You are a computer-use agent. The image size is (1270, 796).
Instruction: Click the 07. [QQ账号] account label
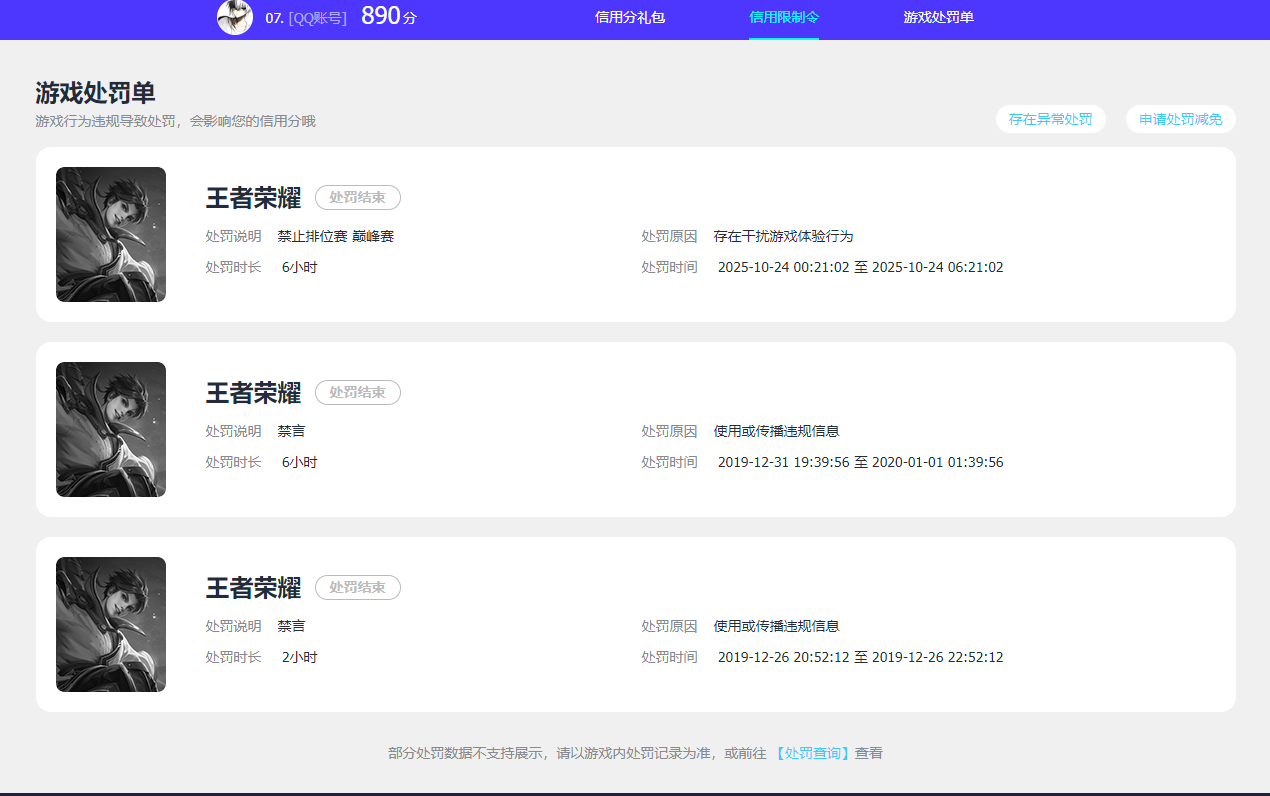[x=306, y=17]
